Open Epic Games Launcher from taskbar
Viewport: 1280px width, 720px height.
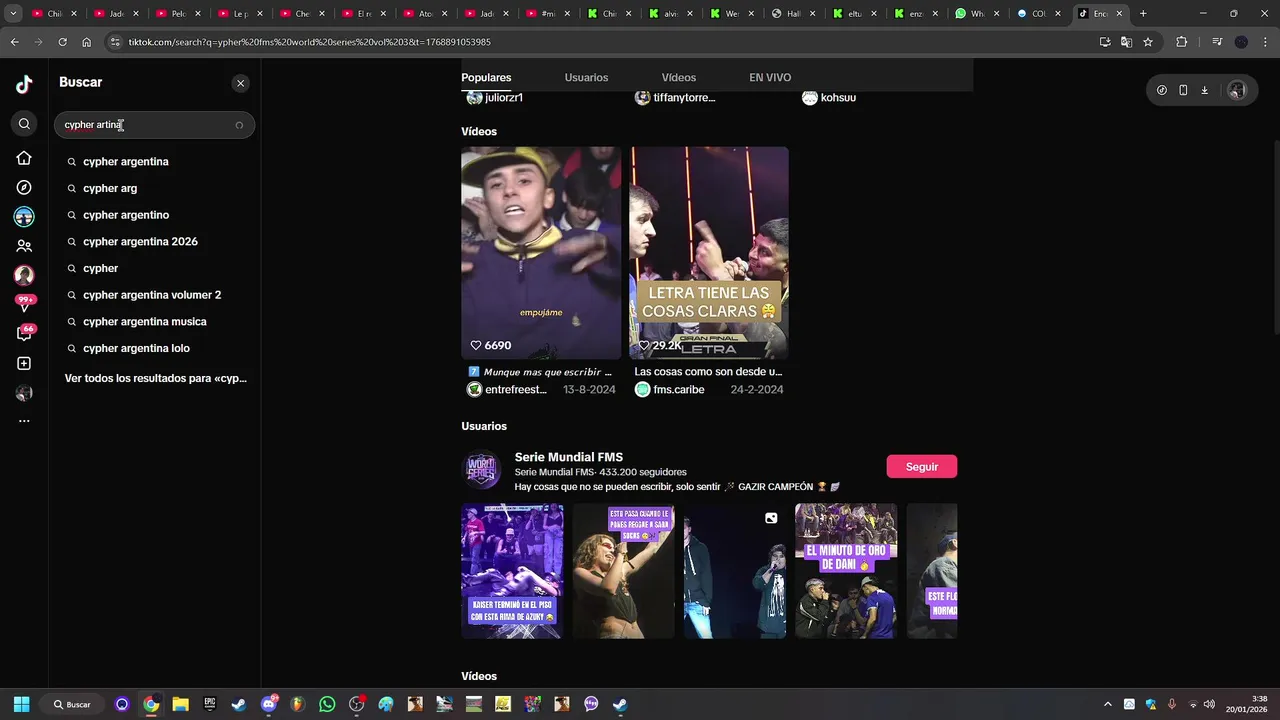(209, 704)
